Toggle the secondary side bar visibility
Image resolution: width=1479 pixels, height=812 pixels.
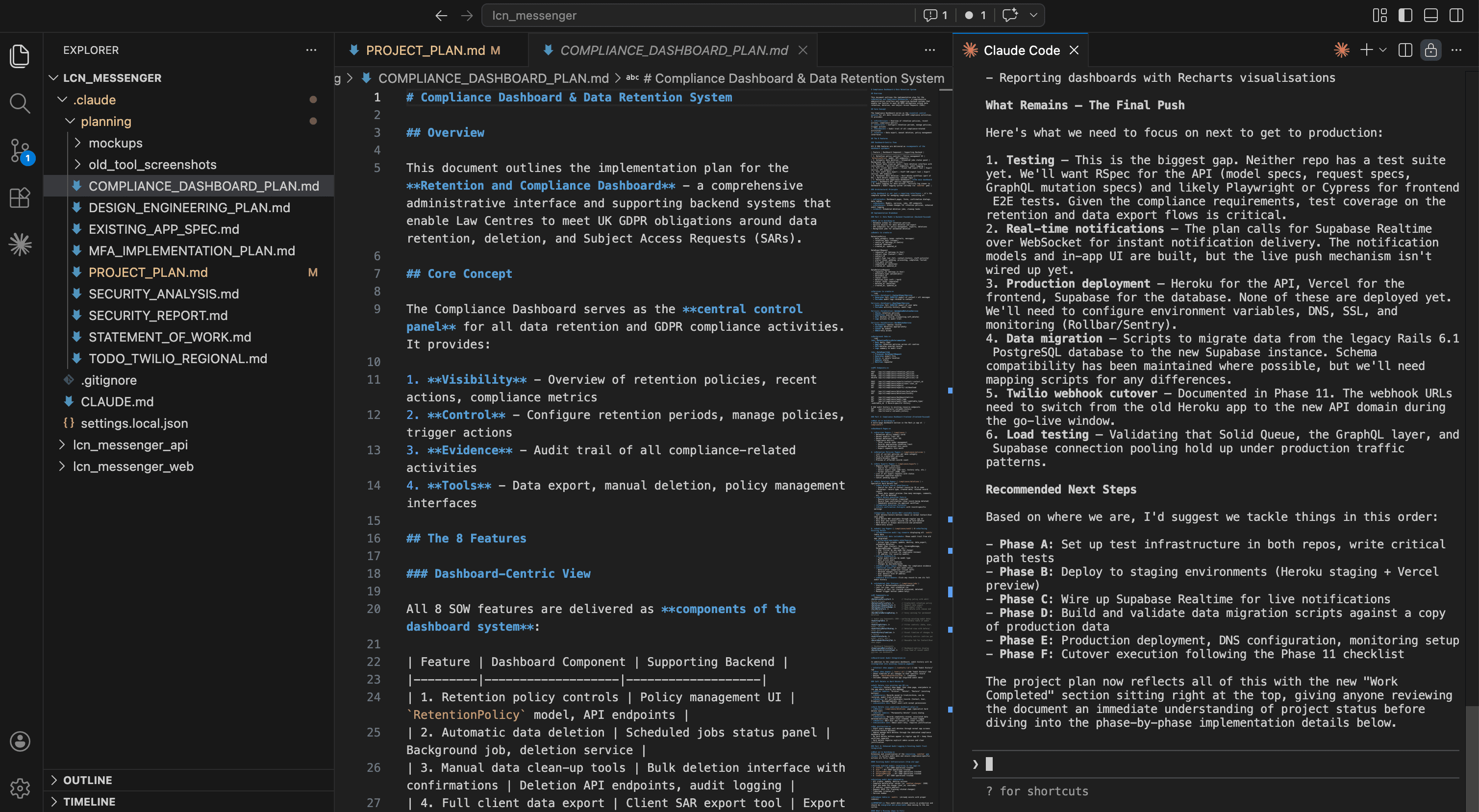pyautogui.click(x=1456, y=16)
